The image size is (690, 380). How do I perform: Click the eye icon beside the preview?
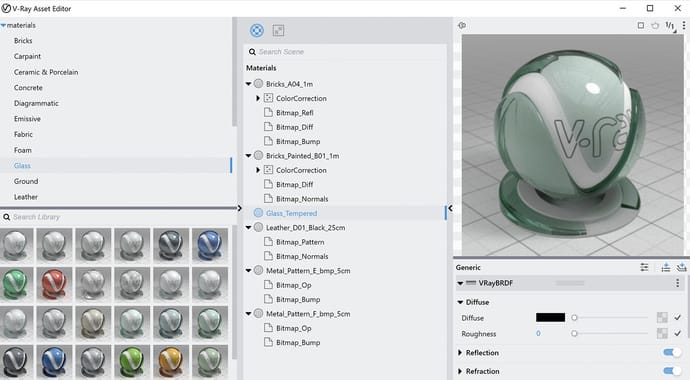pyautogui.click(x=462, y=26)
